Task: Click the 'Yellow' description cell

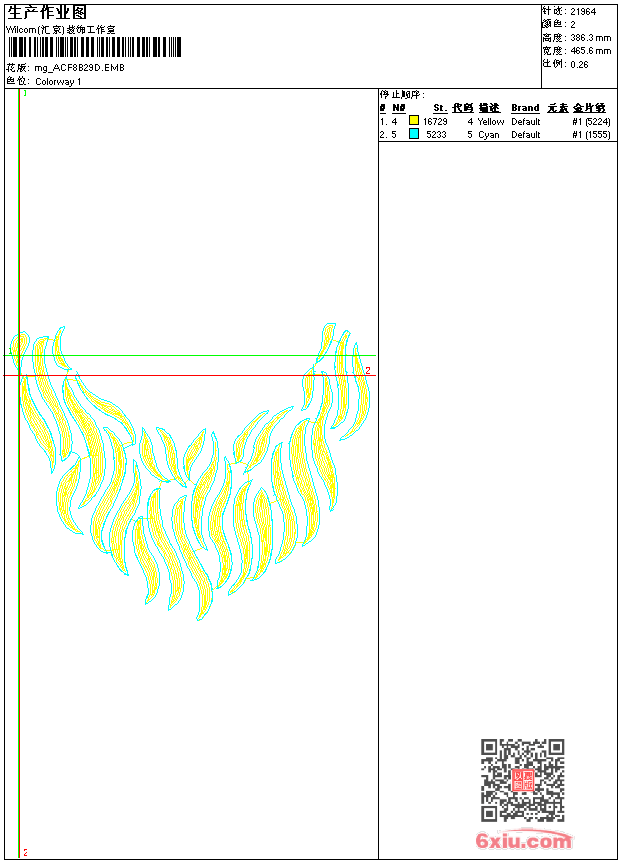Action: [x=491, y=122]
